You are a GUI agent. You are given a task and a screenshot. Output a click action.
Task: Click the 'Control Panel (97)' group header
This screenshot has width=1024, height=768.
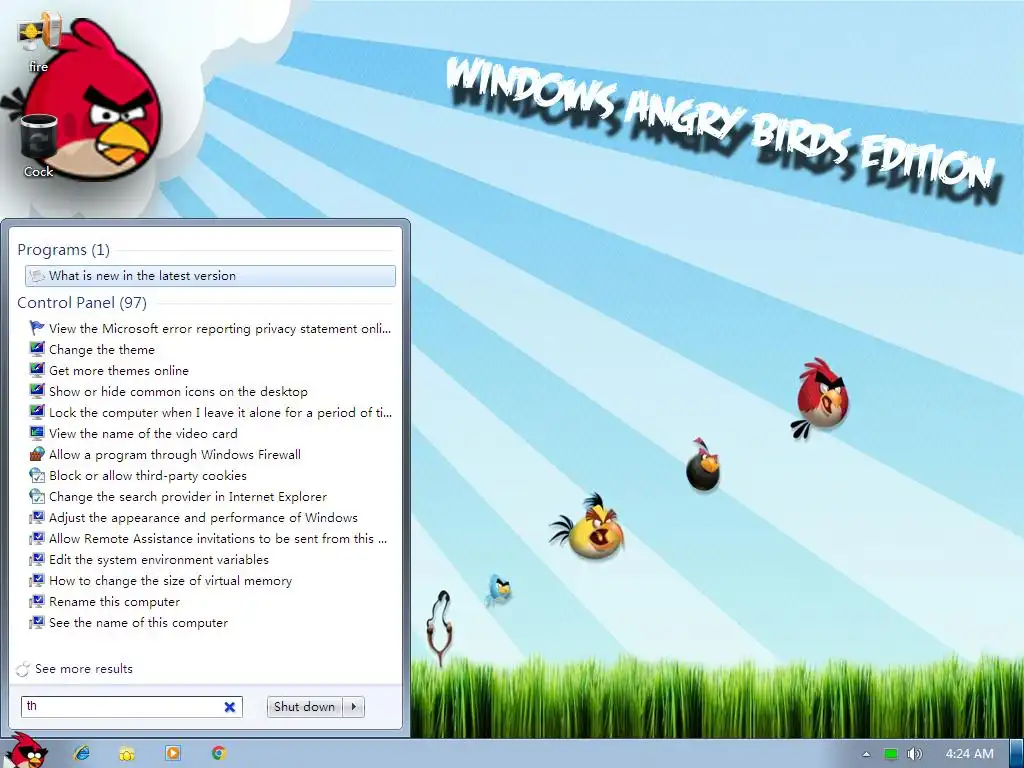click(x=82, y=302)
